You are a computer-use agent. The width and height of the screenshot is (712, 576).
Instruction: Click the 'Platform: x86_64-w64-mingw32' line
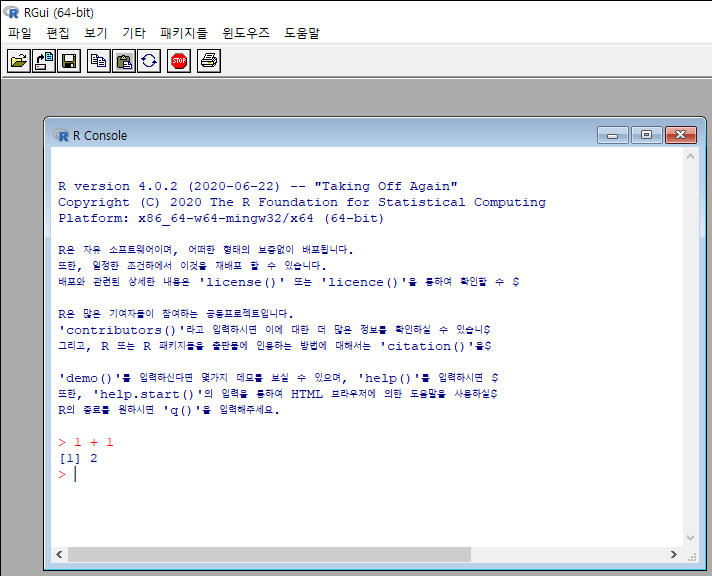click(x=221, y=218)
